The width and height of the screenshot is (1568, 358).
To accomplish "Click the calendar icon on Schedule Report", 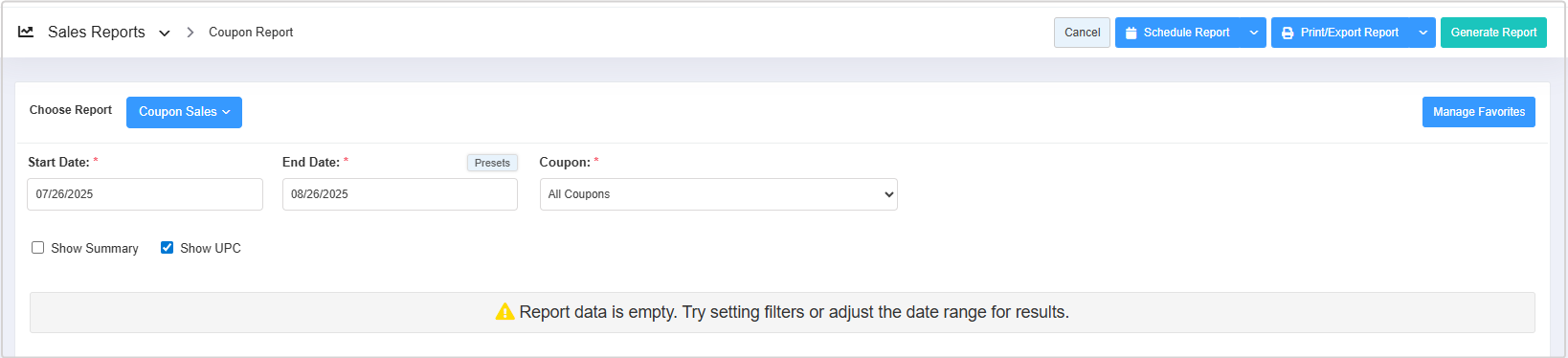I will coord(1131,33).
